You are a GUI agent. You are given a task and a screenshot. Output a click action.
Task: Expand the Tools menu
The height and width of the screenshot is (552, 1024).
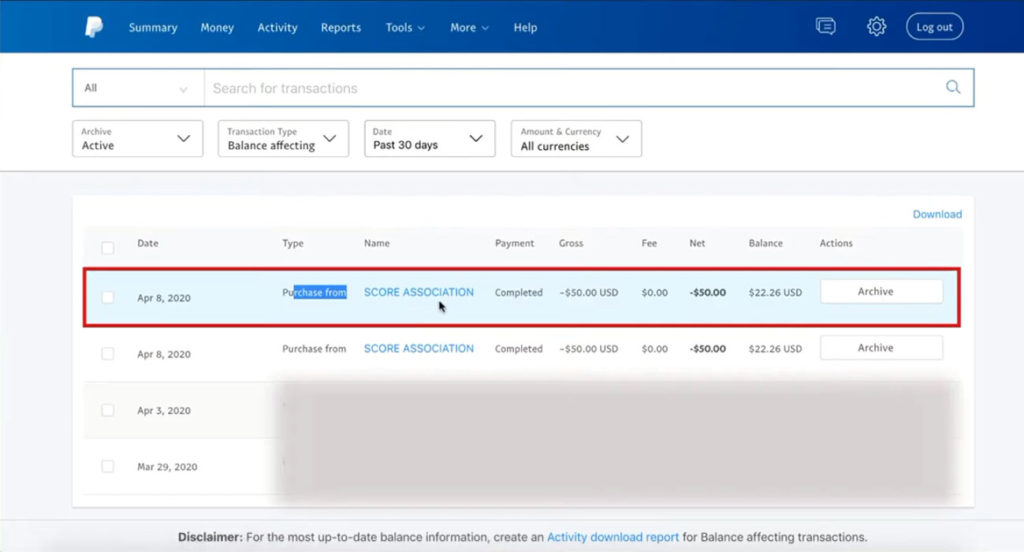405,27
